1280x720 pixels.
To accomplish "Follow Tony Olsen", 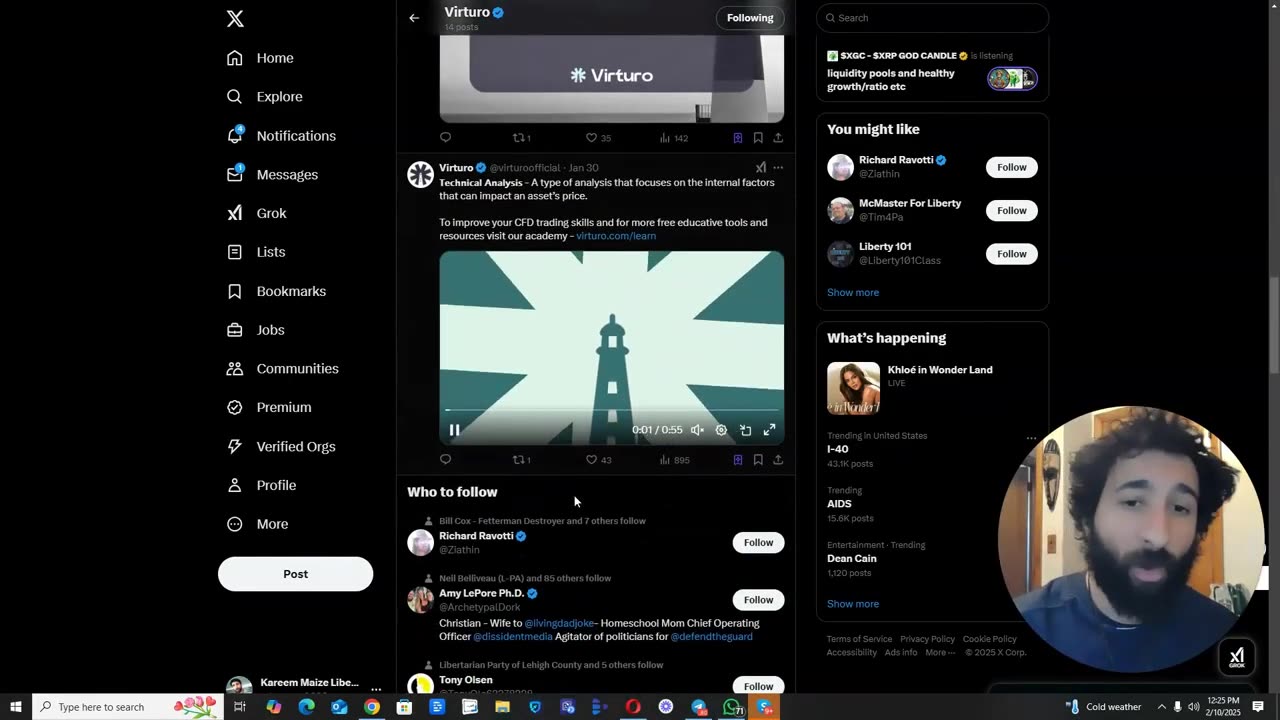I will 758,686.
